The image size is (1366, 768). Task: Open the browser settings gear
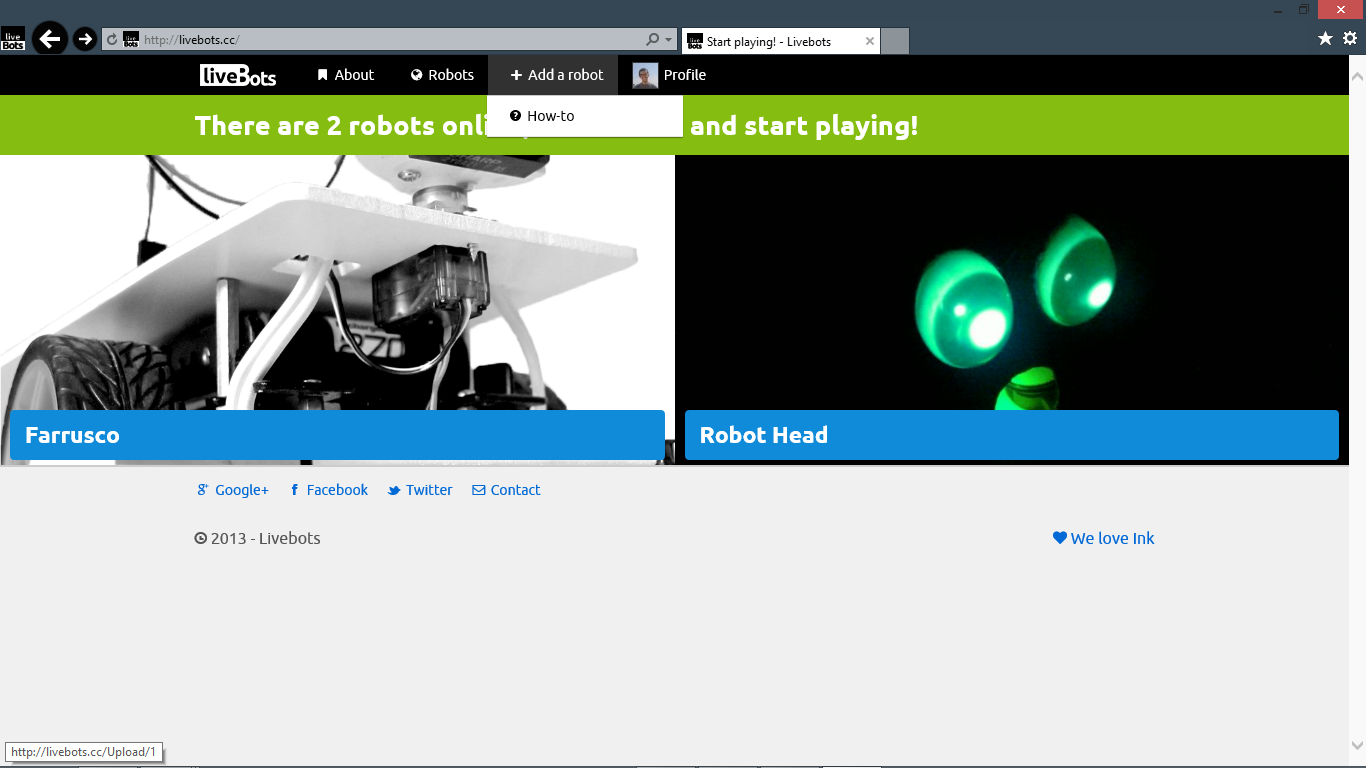[x=1350, y=37]
